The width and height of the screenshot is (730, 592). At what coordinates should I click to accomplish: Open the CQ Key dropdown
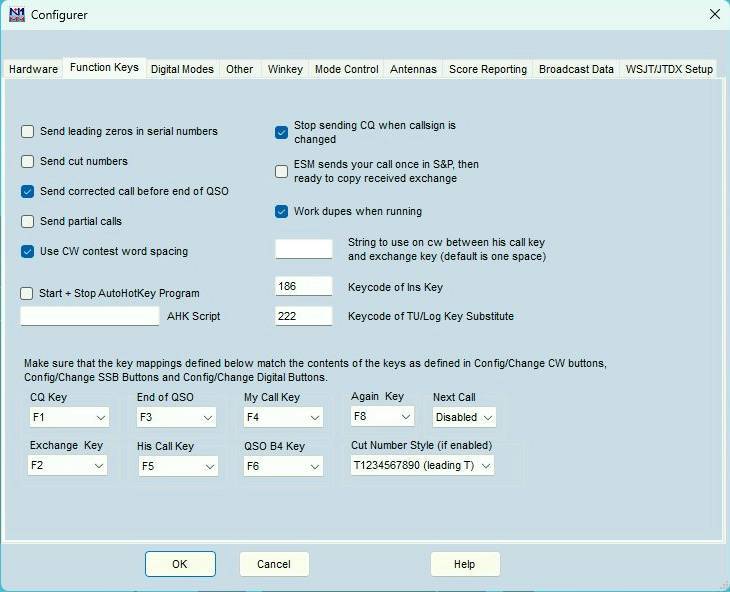click(69, 417)
